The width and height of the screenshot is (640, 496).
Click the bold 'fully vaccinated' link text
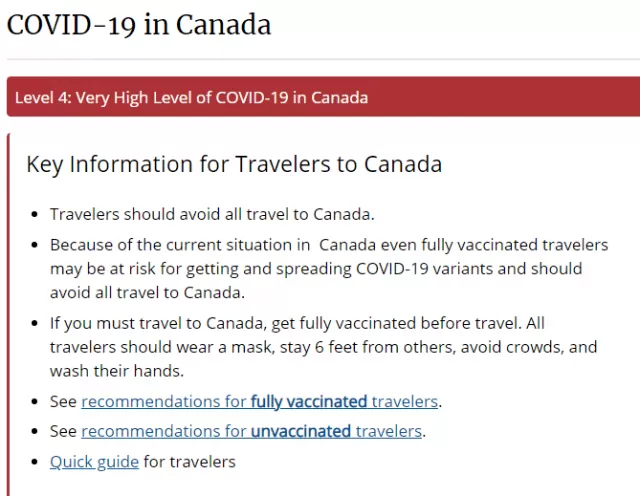pyautogui.click(x=309, y=402)
